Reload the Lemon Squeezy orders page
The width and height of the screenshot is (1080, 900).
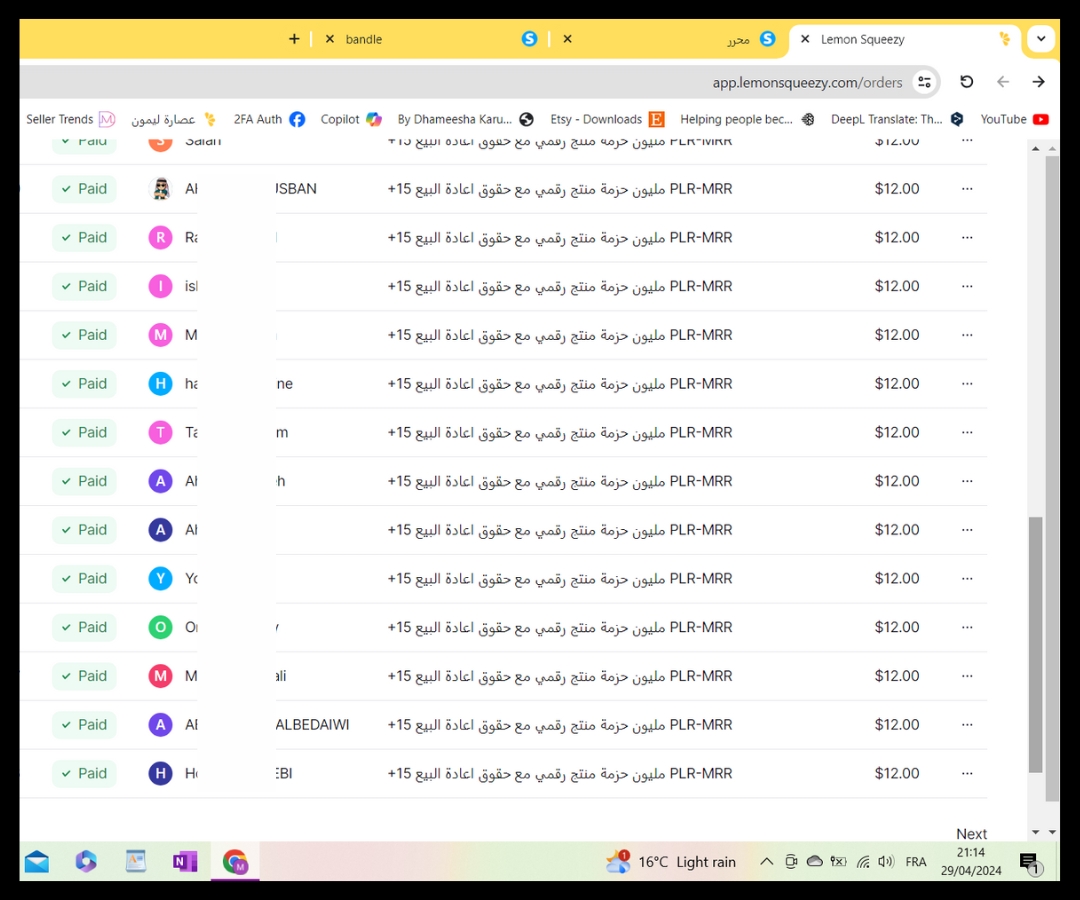tap(966, 82)
